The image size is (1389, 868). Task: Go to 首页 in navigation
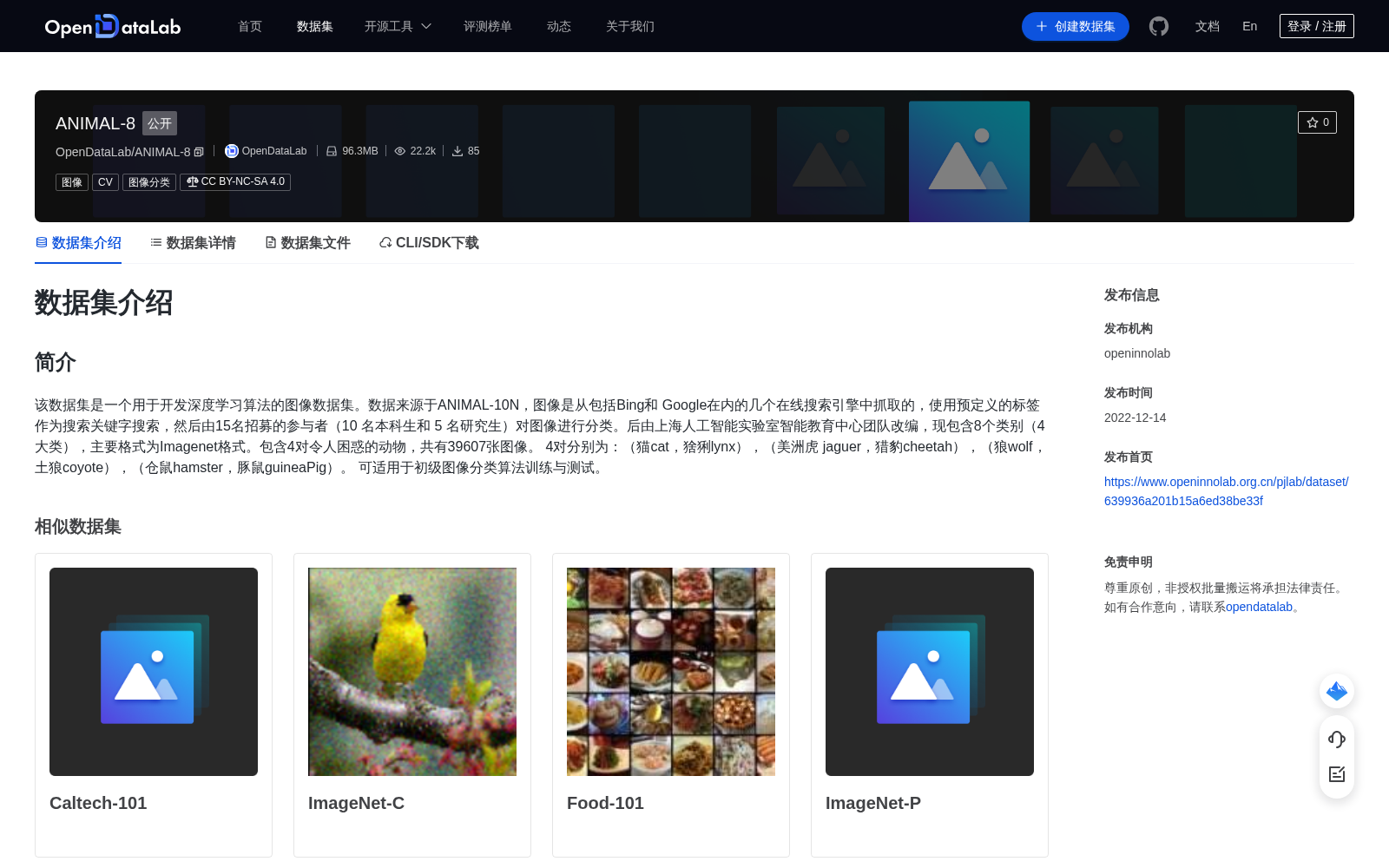250,26
